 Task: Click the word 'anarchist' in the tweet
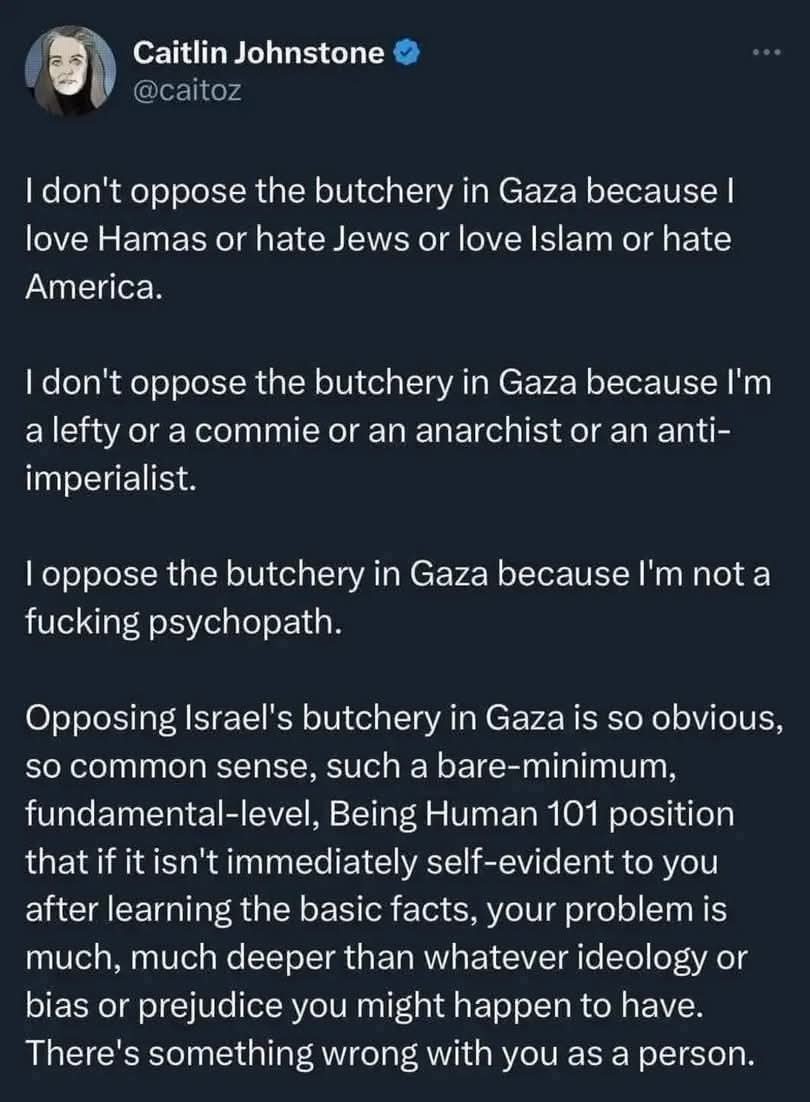[489, 430]
